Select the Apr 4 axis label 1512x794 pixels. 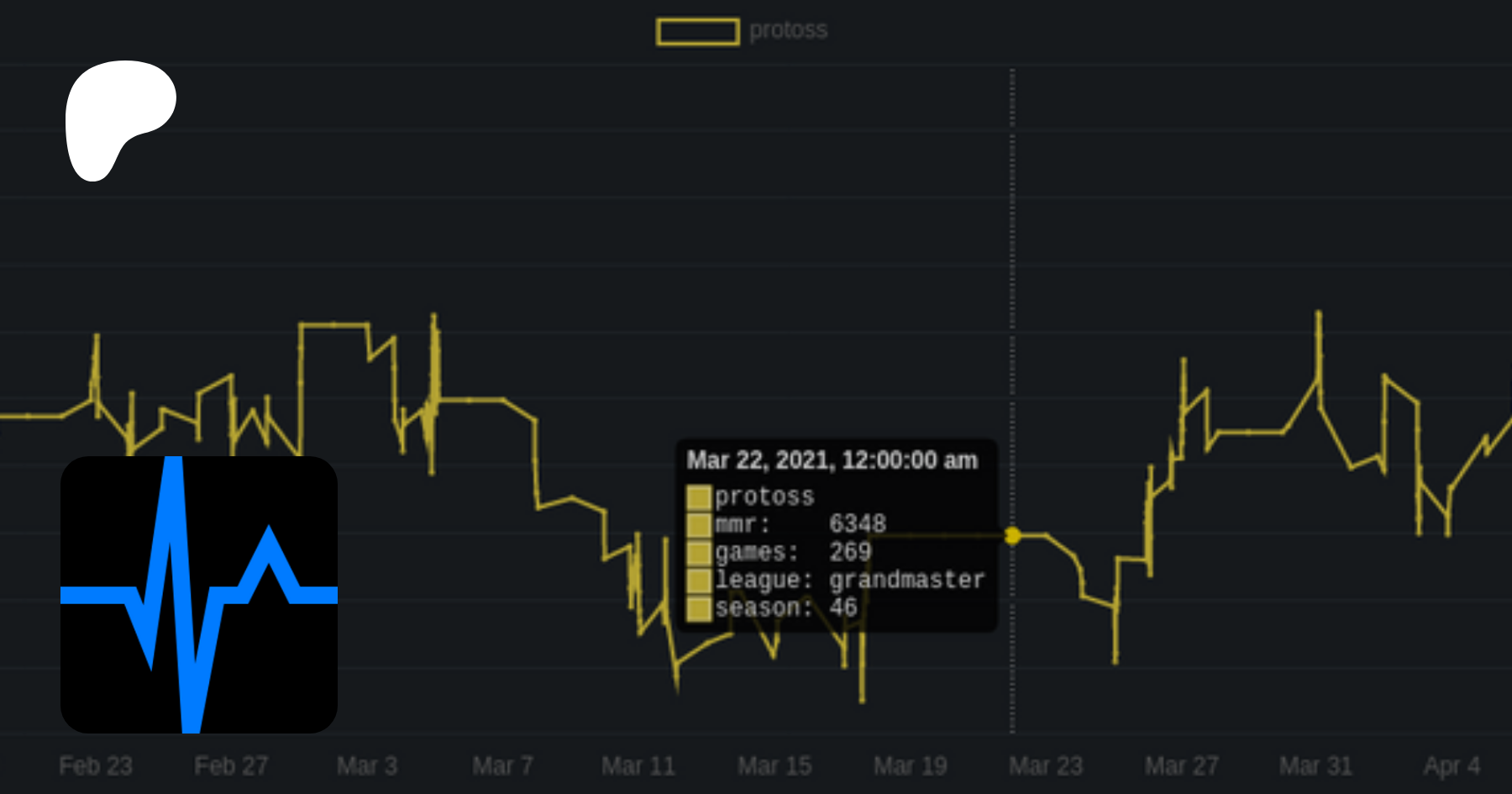(1452, 766)
